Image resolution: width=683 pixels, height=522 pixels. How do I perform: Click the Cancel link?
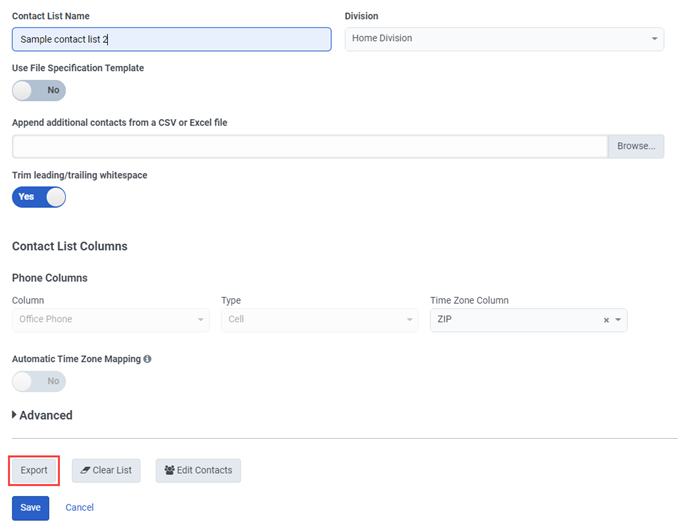[79, 507]
